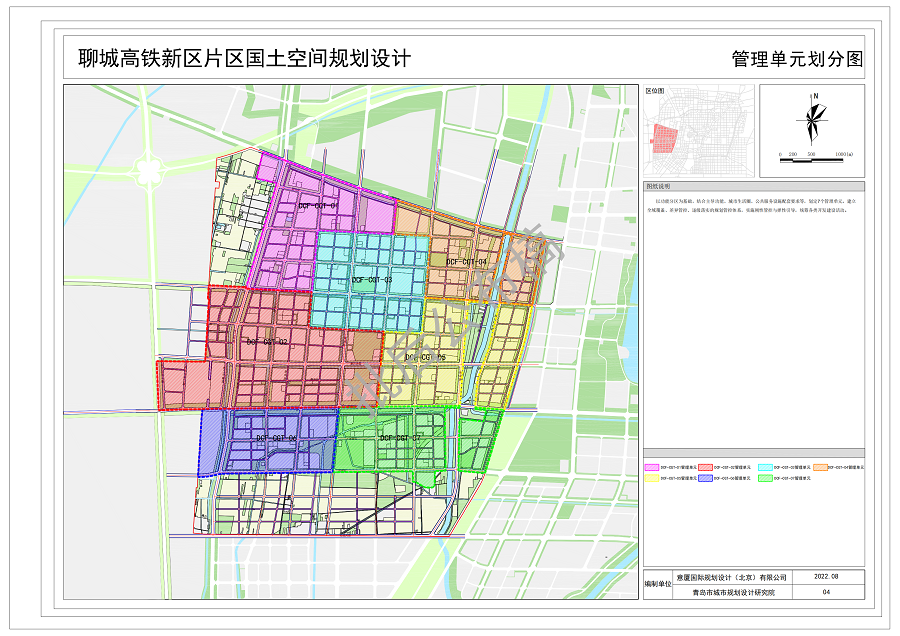The image size is (900, 636).
Task: Select the DCF-C01-03 cyan zone label on map
Action: 371,281
